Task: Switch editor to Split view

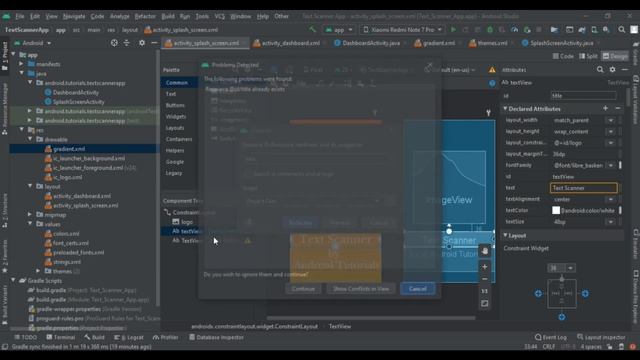Action: click(x=588, y=56)
